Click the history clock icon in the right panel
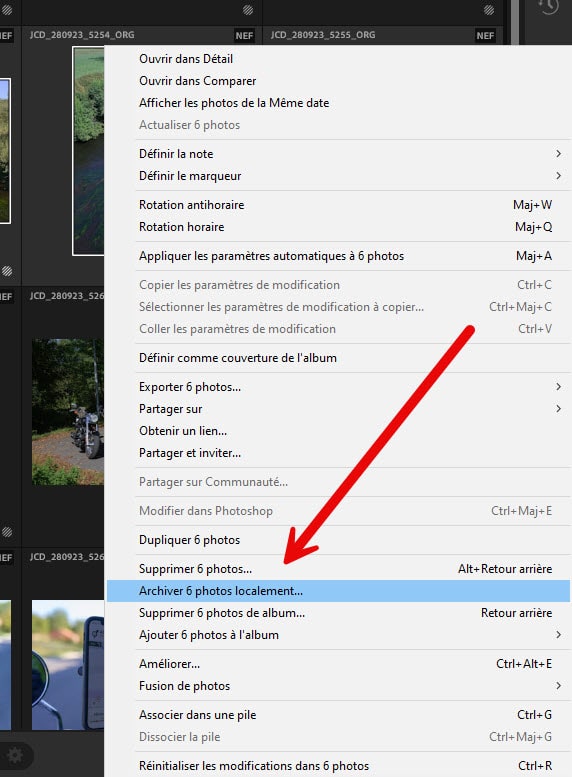Screen dimensions: 572x777 548,6
